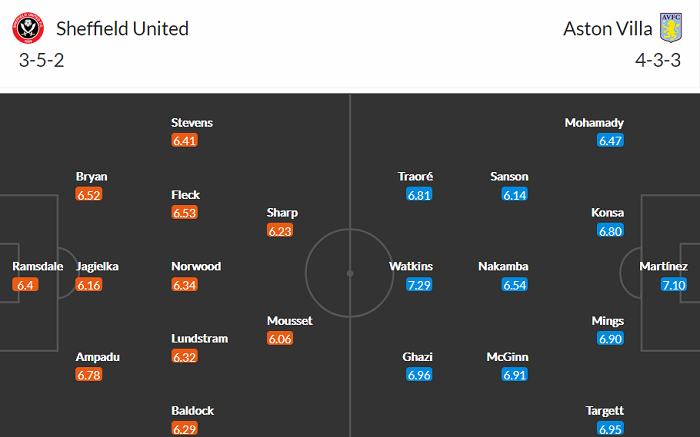Open player Mings's details

coord(608,321)
